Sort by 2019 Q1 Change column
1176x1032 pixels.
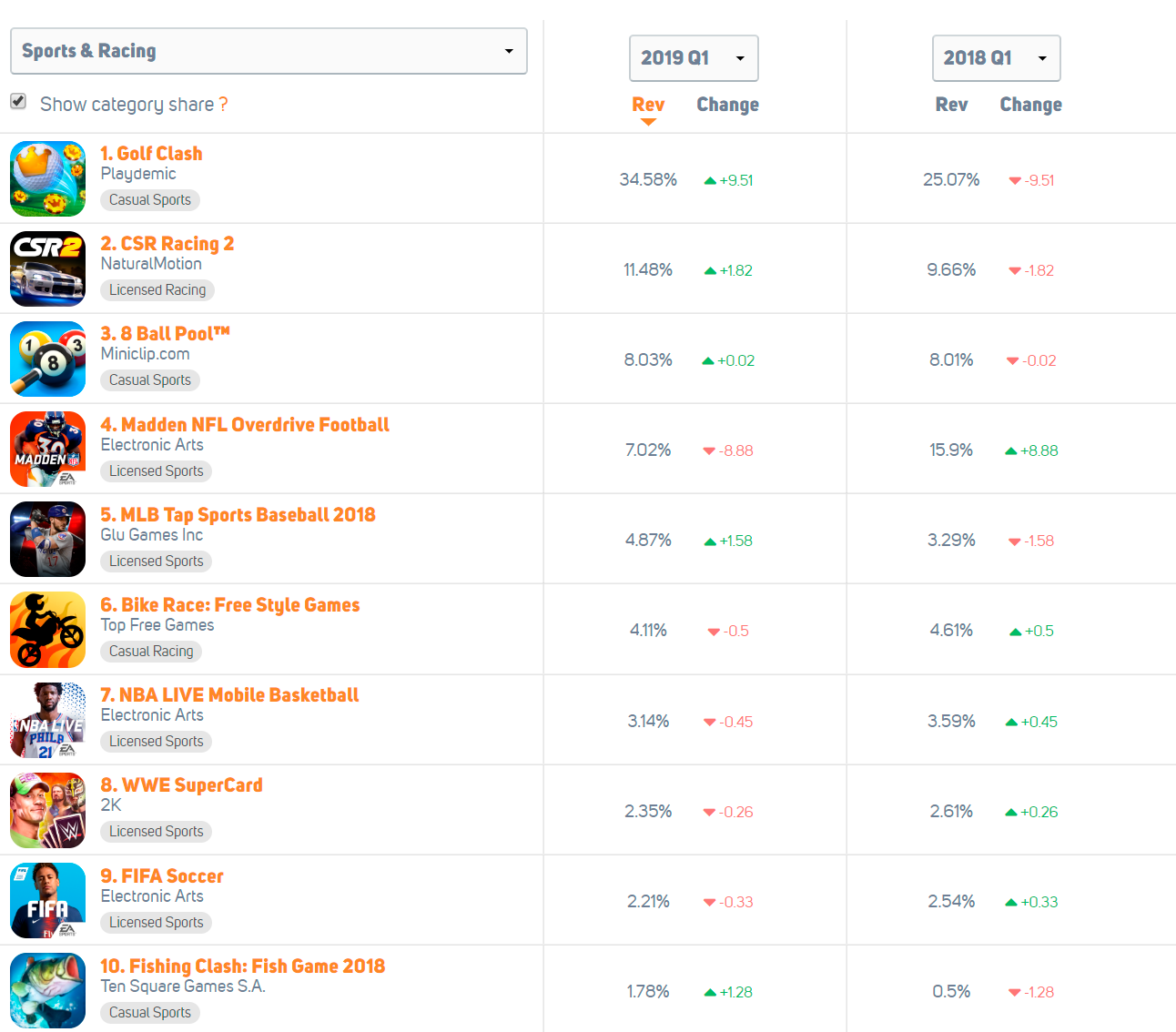(728, 105)
